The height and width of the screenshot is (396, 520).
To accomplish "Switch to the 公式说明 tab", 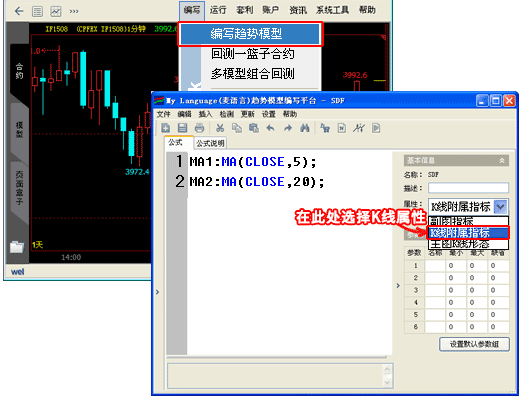I will pyautogui.click(x=210, y=144).
